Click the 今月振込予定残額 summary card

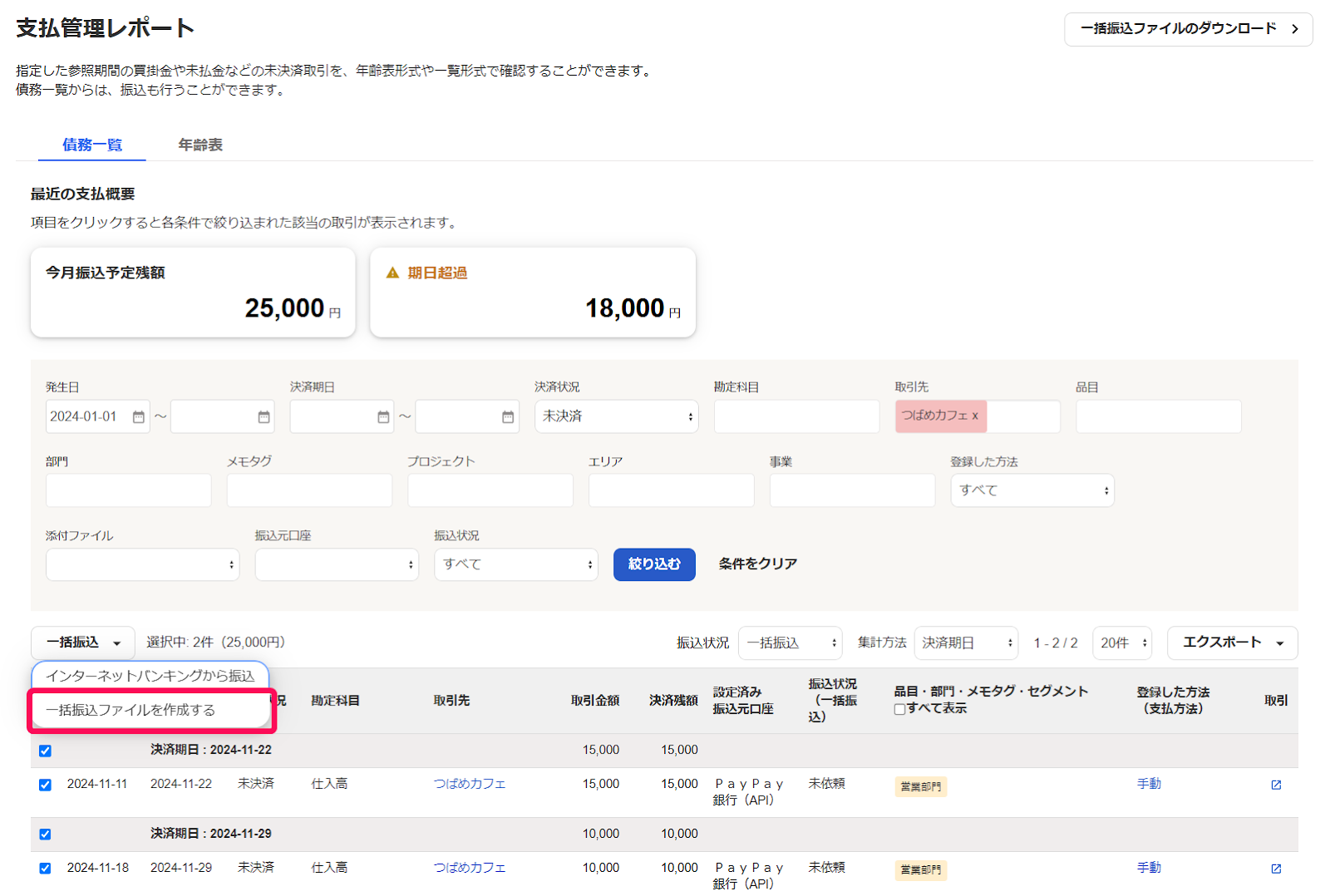(x=193, y=293)
